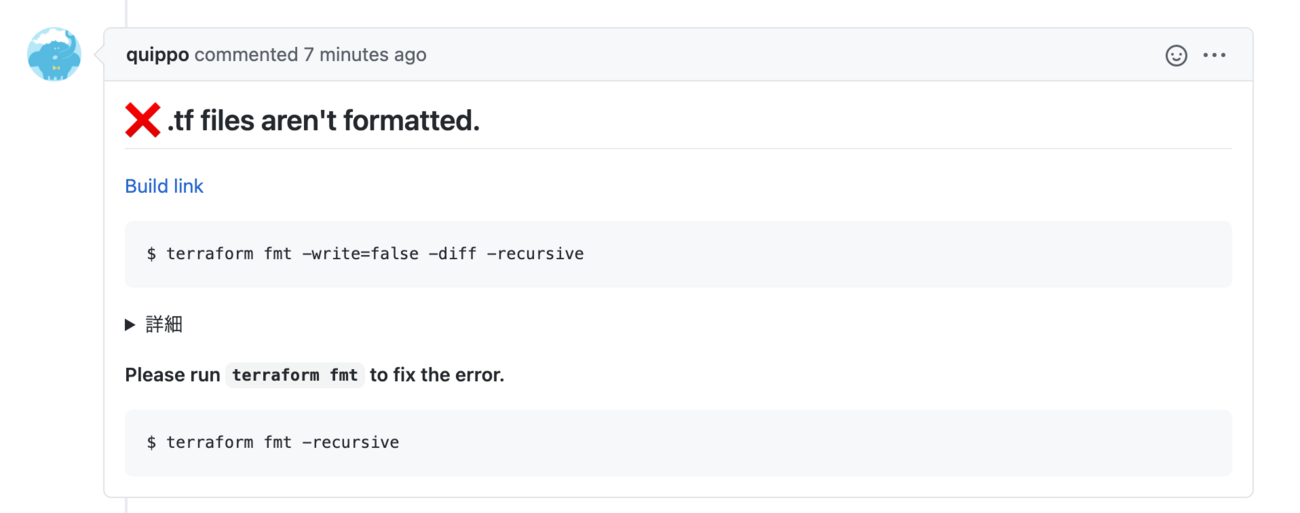This screenshot has width=1300, height=513.
Task: Open the comment options ellipsis menu
Action: 1214,56
